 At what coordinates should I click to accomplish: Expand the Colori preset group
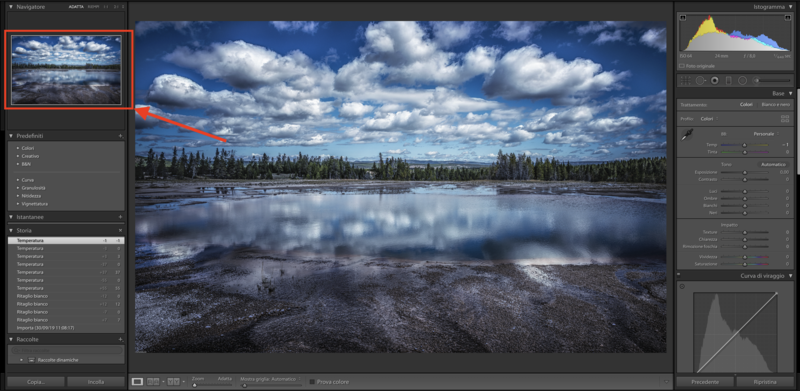coord(18,148)
